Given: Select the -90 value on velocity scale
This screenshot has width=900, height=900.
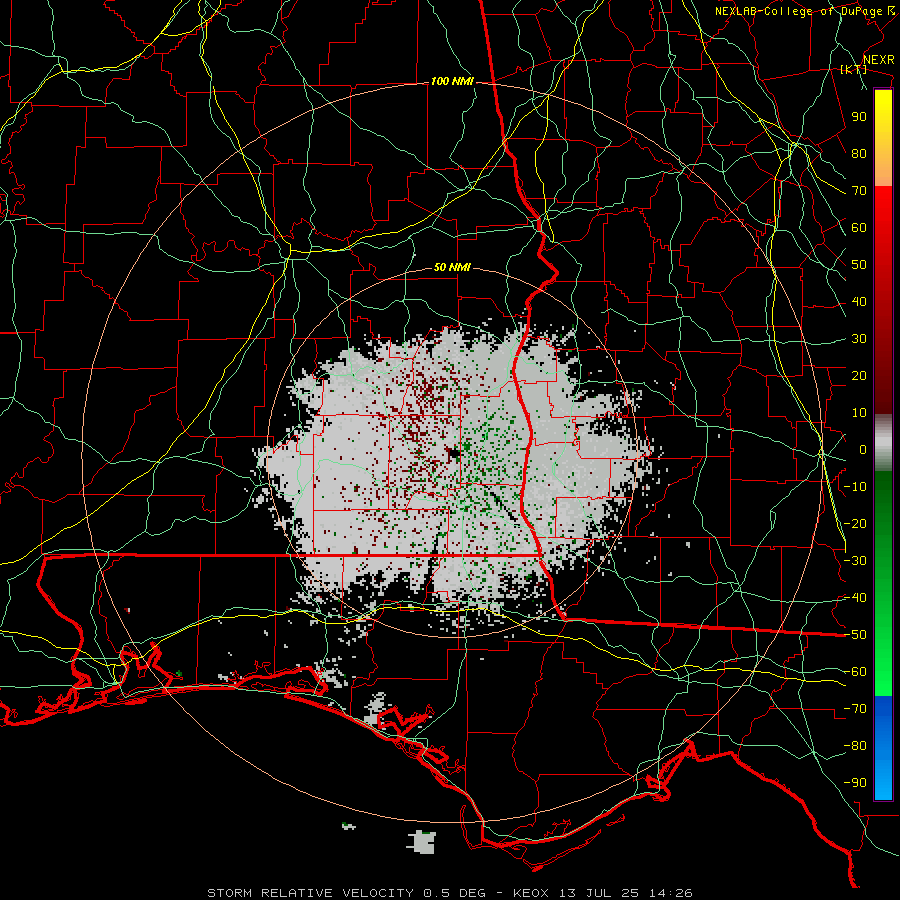Looking at the screenshot, I should pos(855,783).
